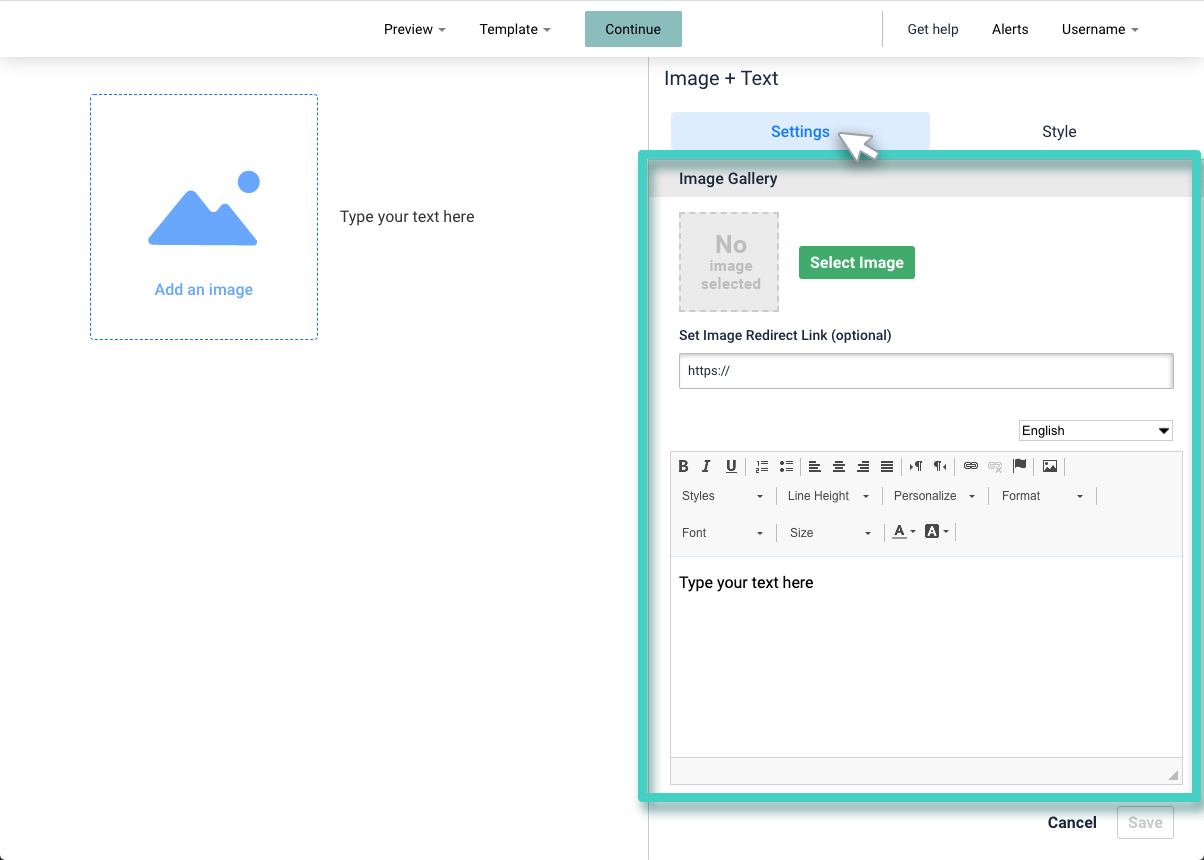Change the English language selector
Viewport: 1204px width, 860px height.
(1096, 430)
